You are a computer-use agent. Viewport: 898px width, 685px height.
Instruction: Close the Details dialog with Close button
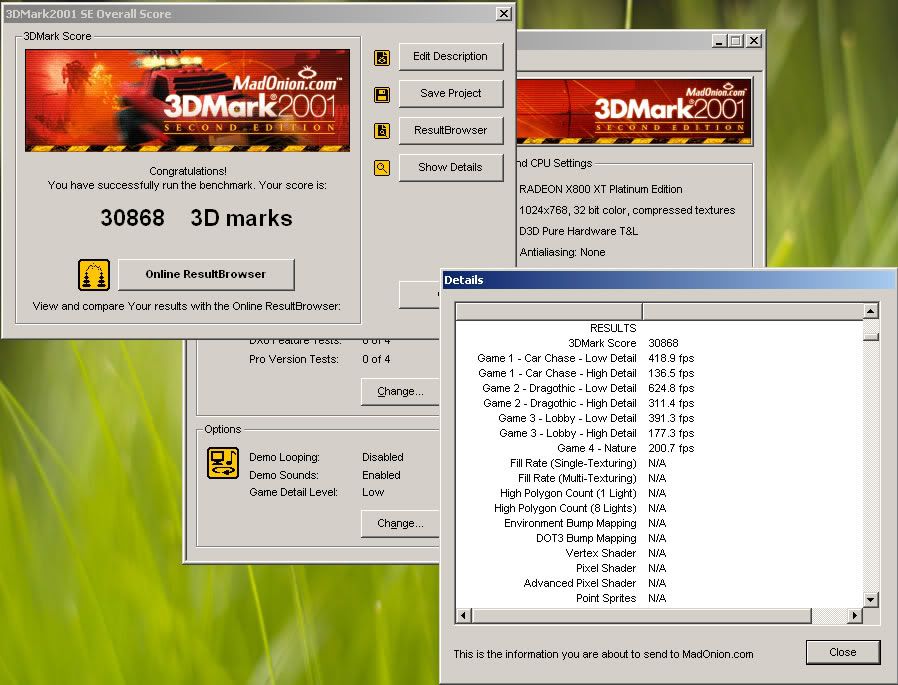coord(842,652)
